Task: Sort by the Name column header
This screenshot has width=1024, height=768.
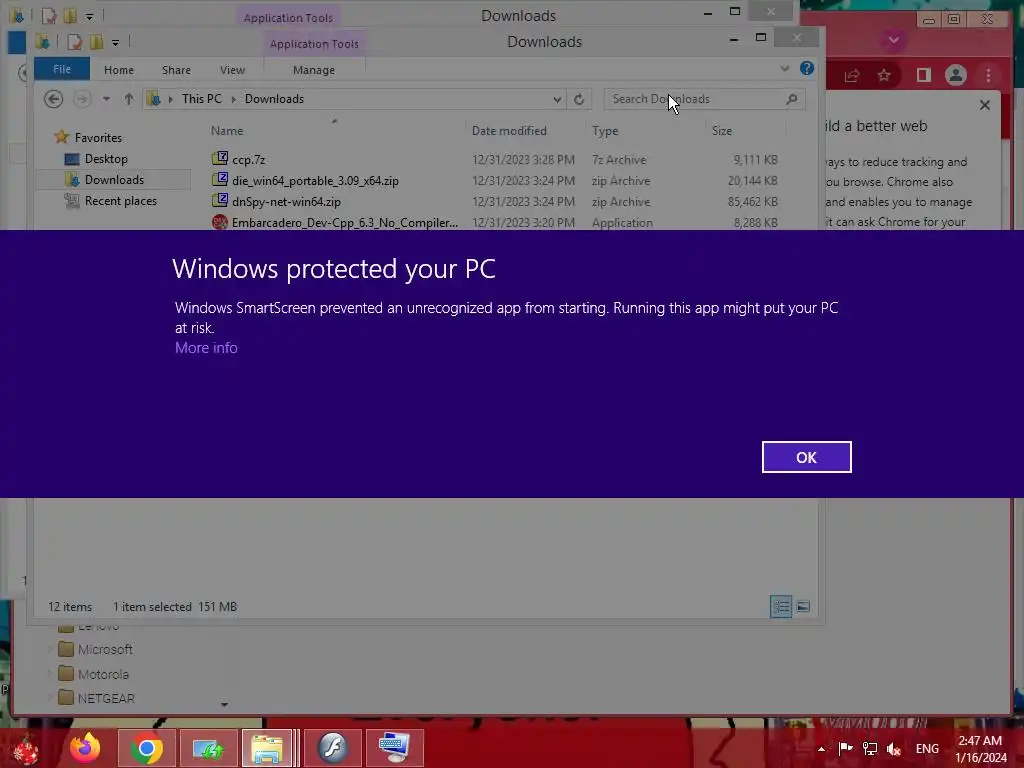Action: coord(227,131)
